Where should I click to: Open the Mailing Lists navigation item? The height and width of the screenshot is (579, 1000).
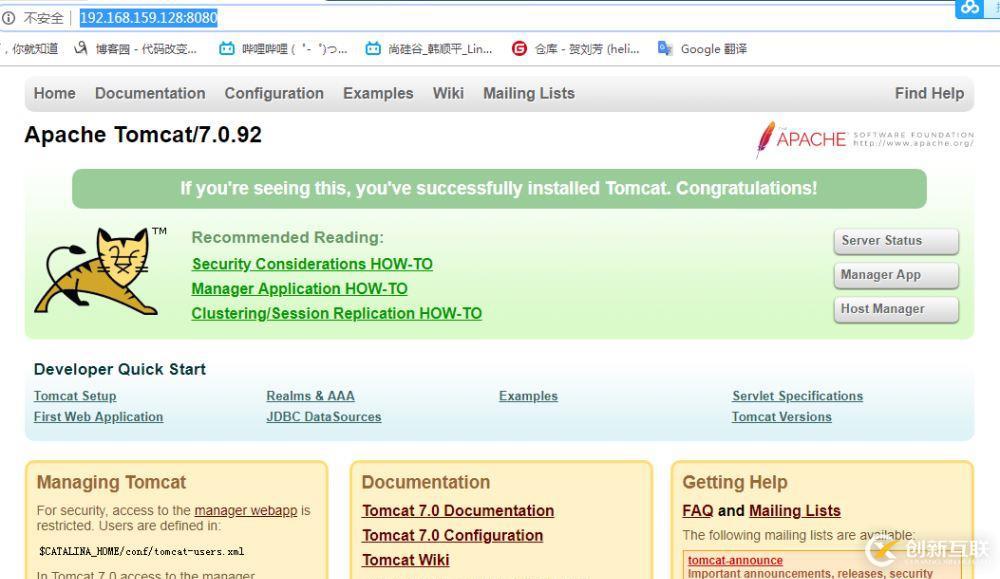[x=529, y=93]
